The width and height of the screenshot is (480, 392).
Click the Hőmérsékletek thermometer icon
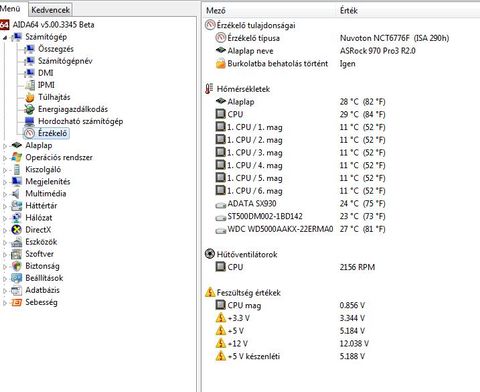tap(209, 89)
